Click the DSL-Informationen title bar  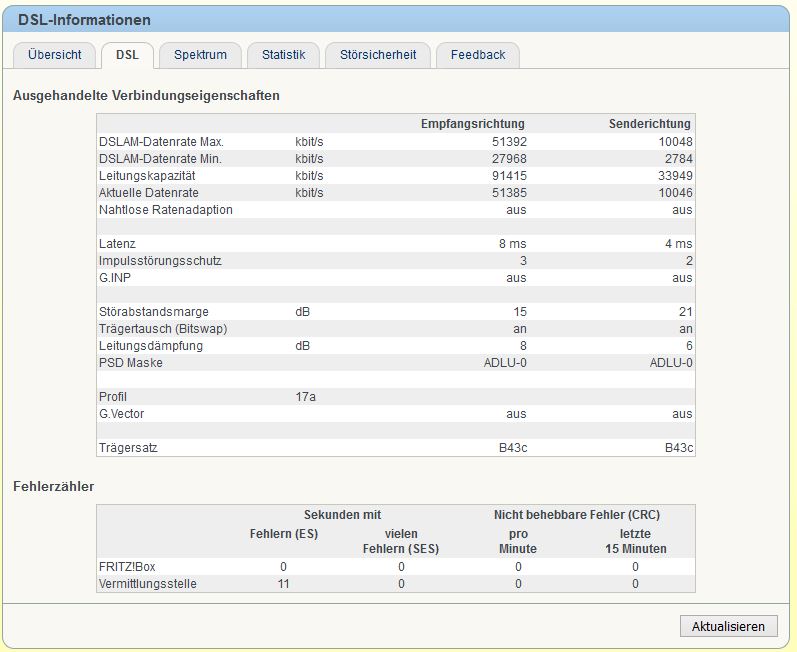pyautogui.click(x=396, y=20)
